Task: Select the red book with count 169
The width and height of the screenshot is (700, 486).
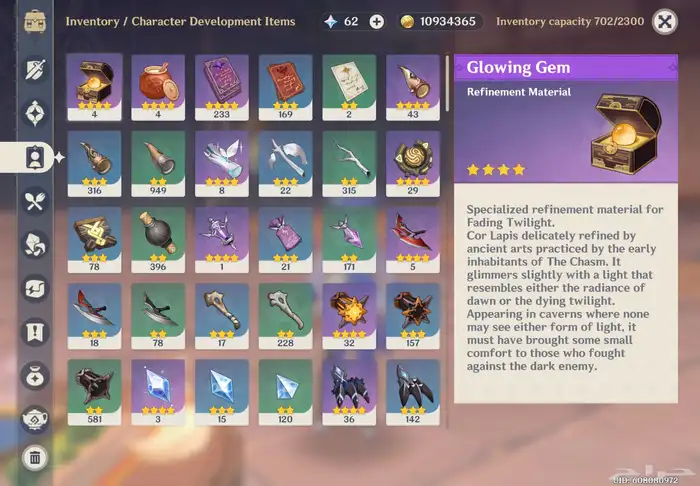Action: pos(285,87)
